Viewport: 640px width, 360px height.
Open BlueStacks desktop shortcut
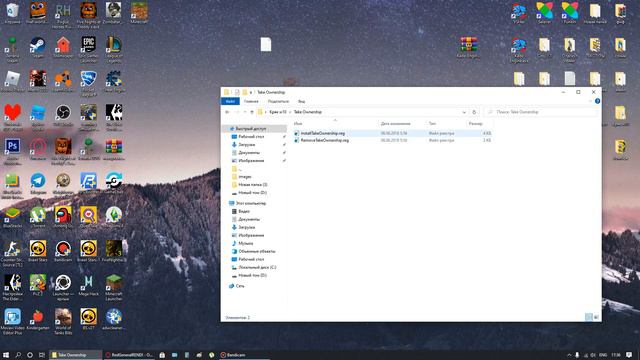12,217
